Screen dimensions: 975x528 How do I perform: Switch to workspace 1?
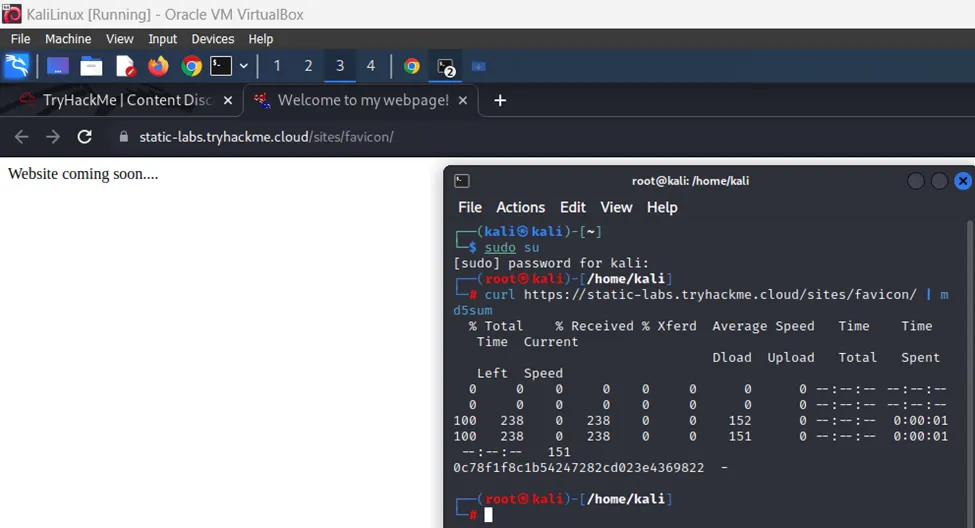(x=277, y=66)
